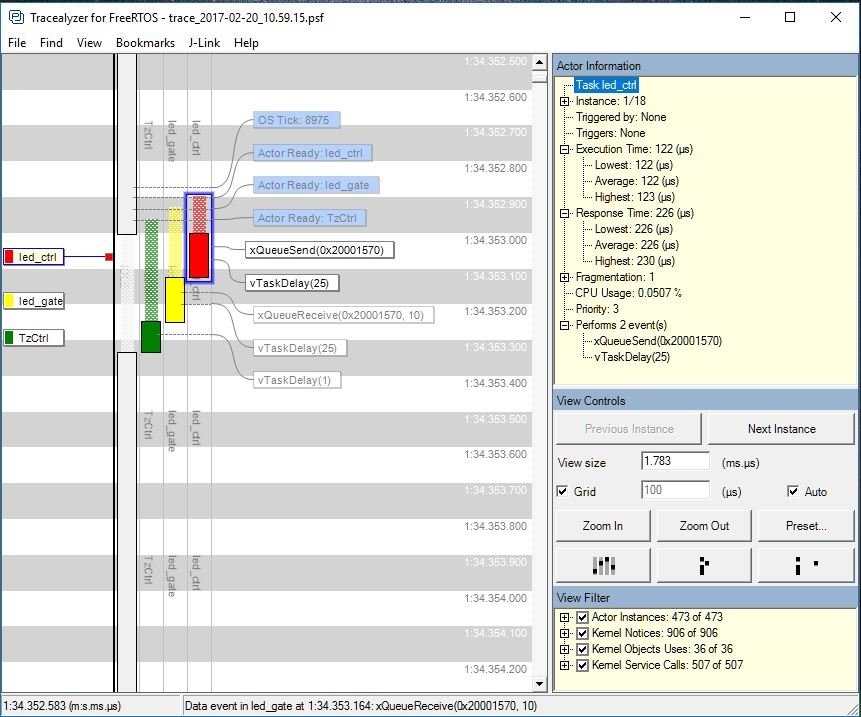This screenshot has width=861, height=717.
Task: Select the yellow led_gate actor legend label
Action: (x=34, y=301)
